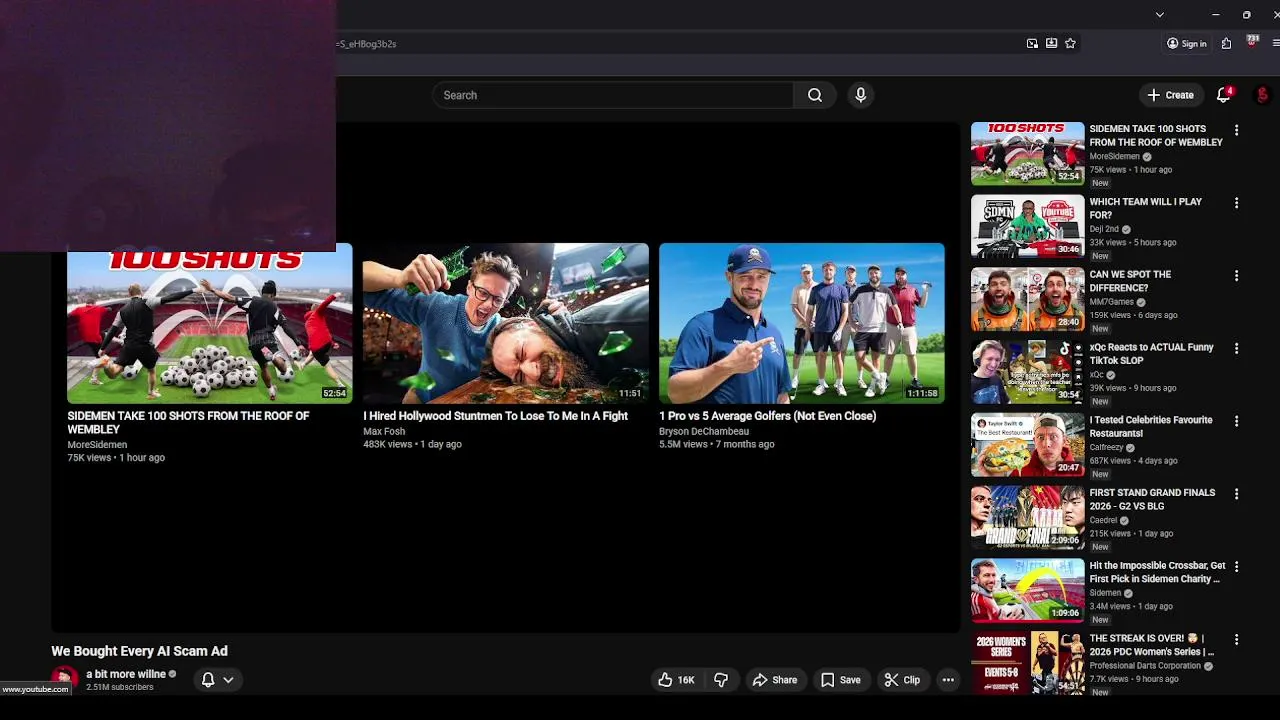The width and height of the screenshot is (1280, 720).
Task: Open sidebar thumbnail for WHICH TEAM WILL I PLAY FOR
Action: (1027, 227)
